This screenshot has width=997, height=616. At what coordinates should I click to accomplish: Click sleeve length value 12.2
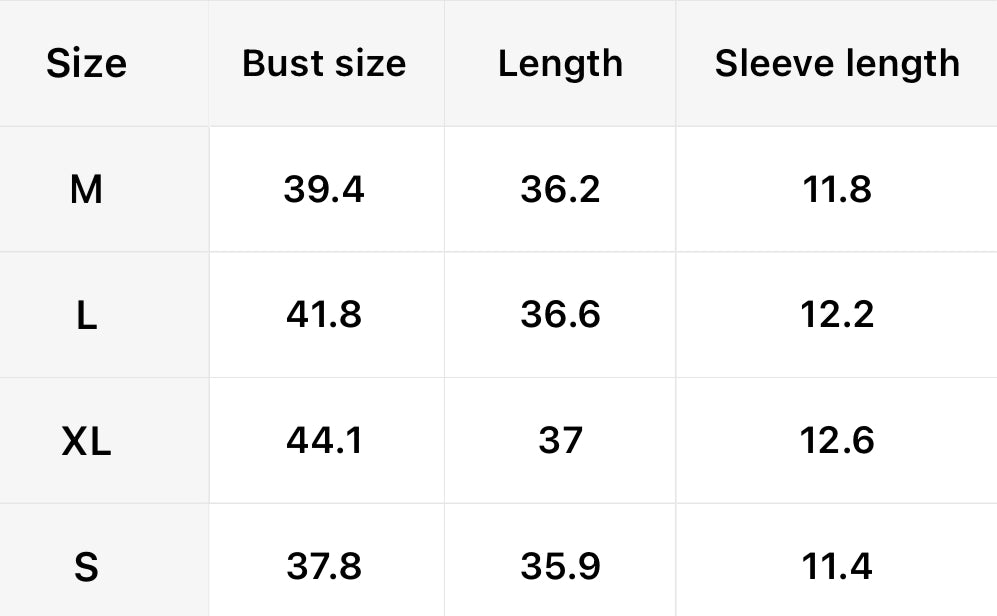(837, 315)
